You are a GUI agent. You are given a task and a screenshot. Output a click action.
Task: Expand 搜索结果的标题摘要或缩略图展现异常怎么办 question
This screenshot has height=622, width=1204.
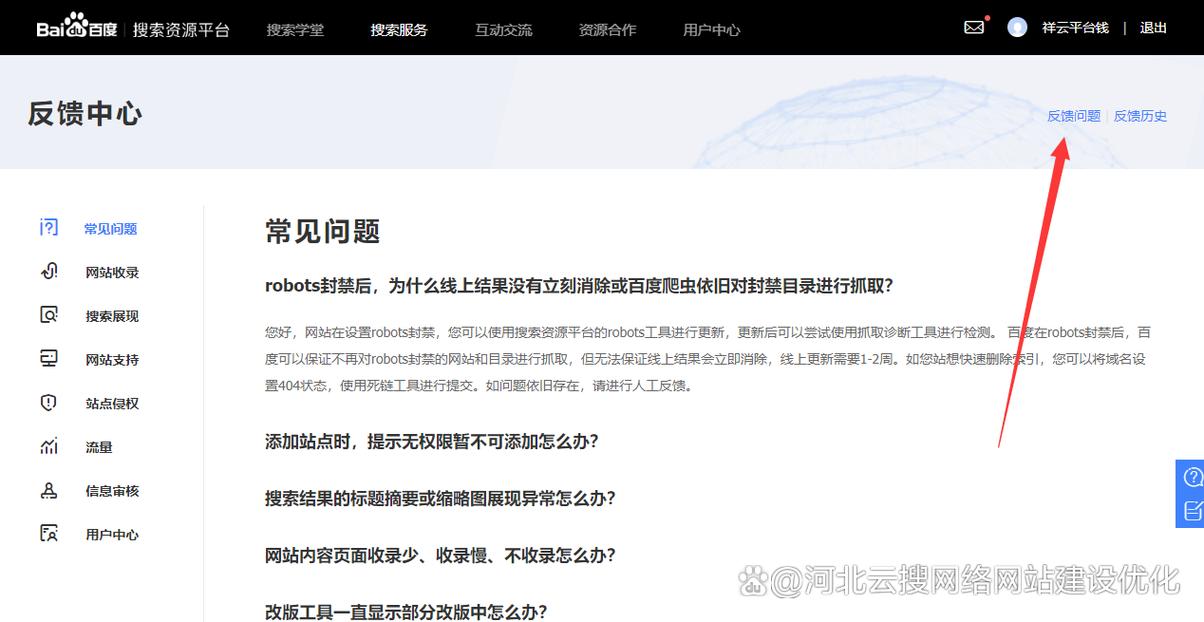(x=440, y=498)
